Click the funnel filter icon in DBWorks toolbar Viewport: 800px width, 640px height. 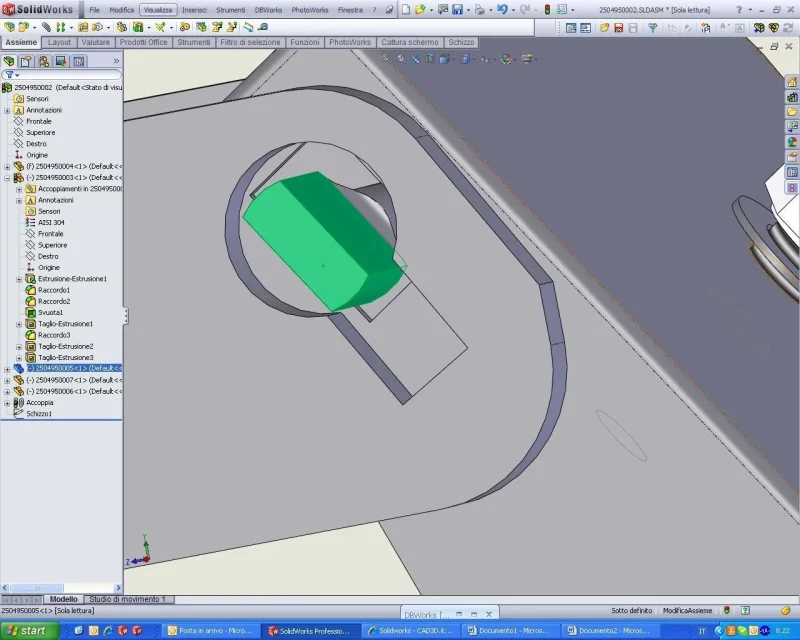[x=653, y=28]
